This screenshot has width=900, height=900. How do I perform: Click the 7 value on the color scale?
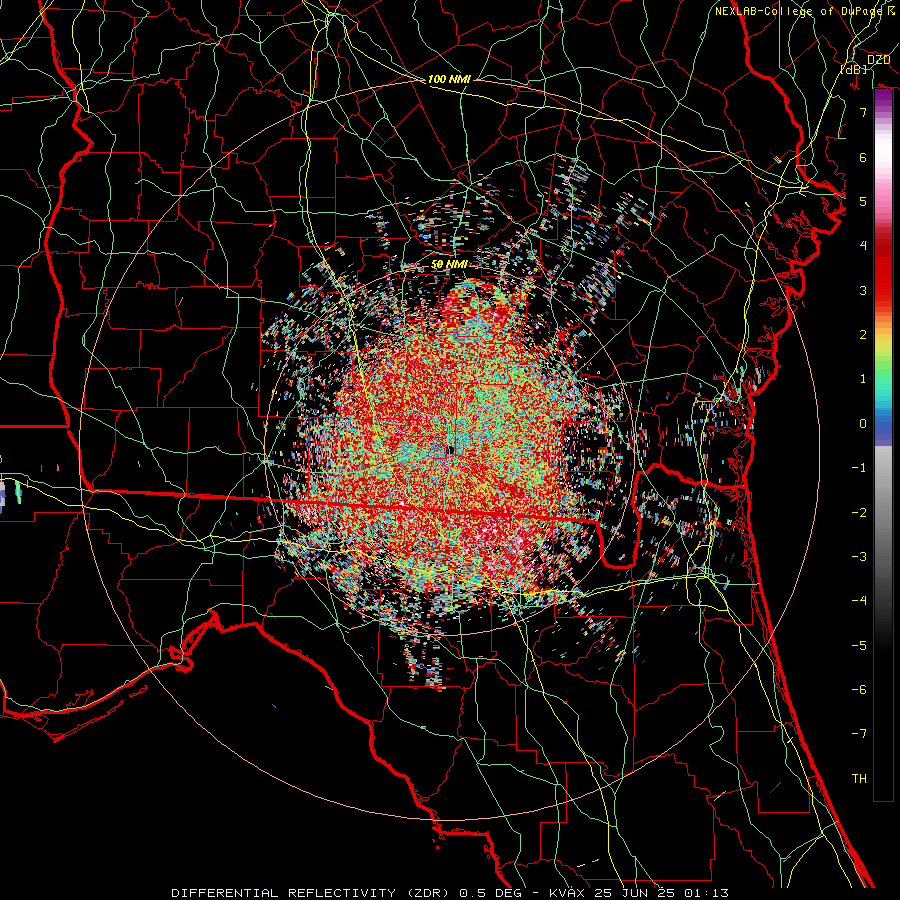click(863, 112)
